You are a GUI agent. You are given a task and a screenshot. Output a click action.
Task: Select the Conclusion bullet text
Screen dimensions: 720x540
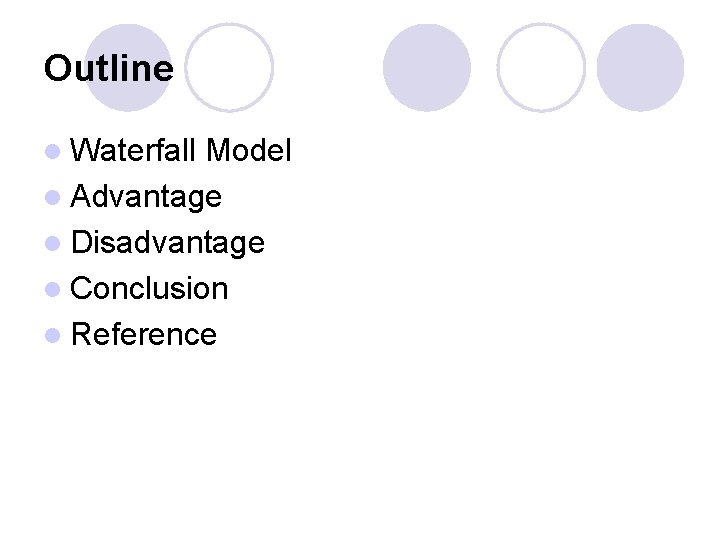tap(150, 288)
